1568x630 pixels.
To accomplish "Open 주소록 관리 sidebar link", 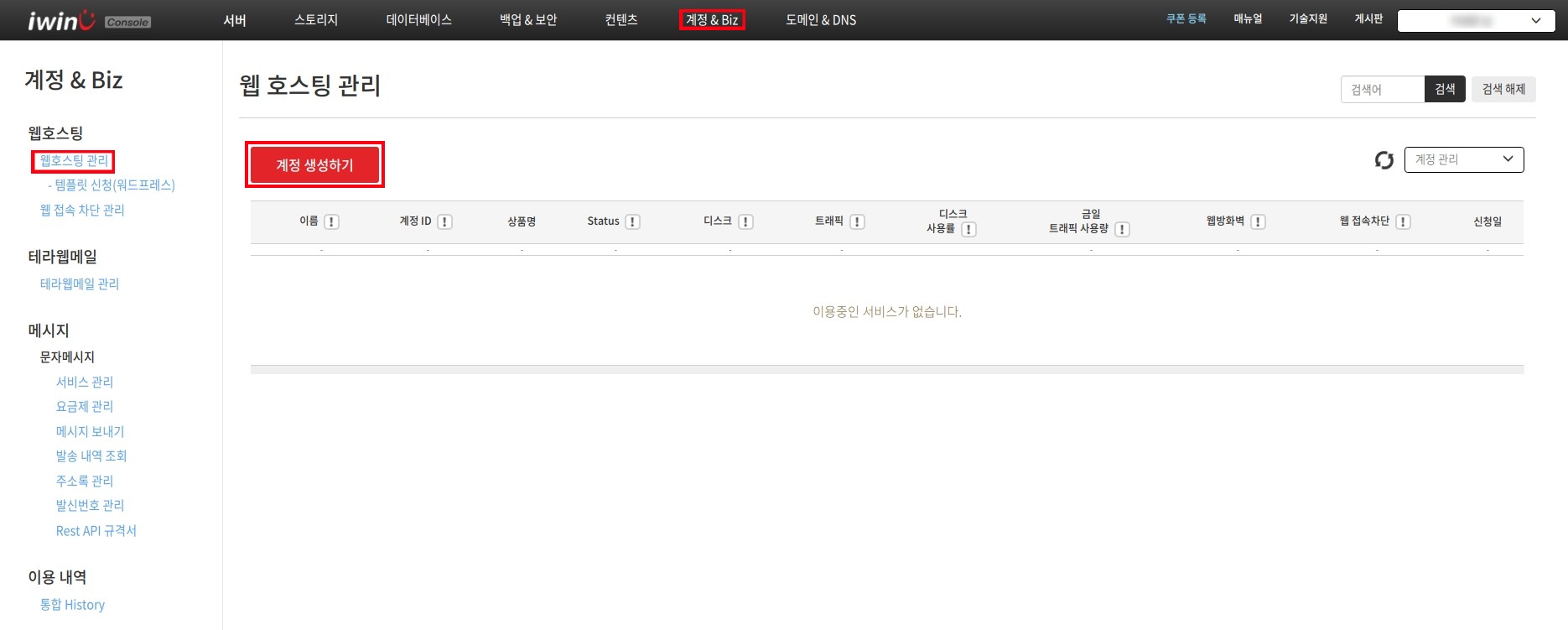I will (x=85, y=482).
